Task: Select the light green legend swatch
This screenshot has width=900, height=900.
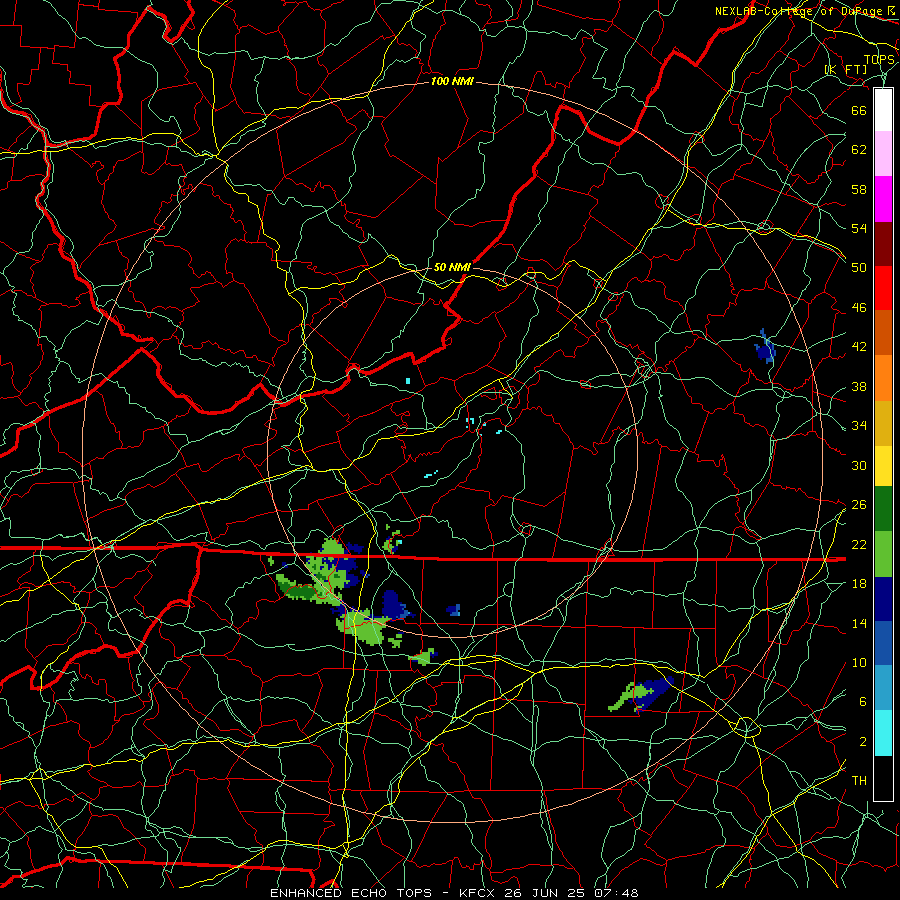Action: 883,554
